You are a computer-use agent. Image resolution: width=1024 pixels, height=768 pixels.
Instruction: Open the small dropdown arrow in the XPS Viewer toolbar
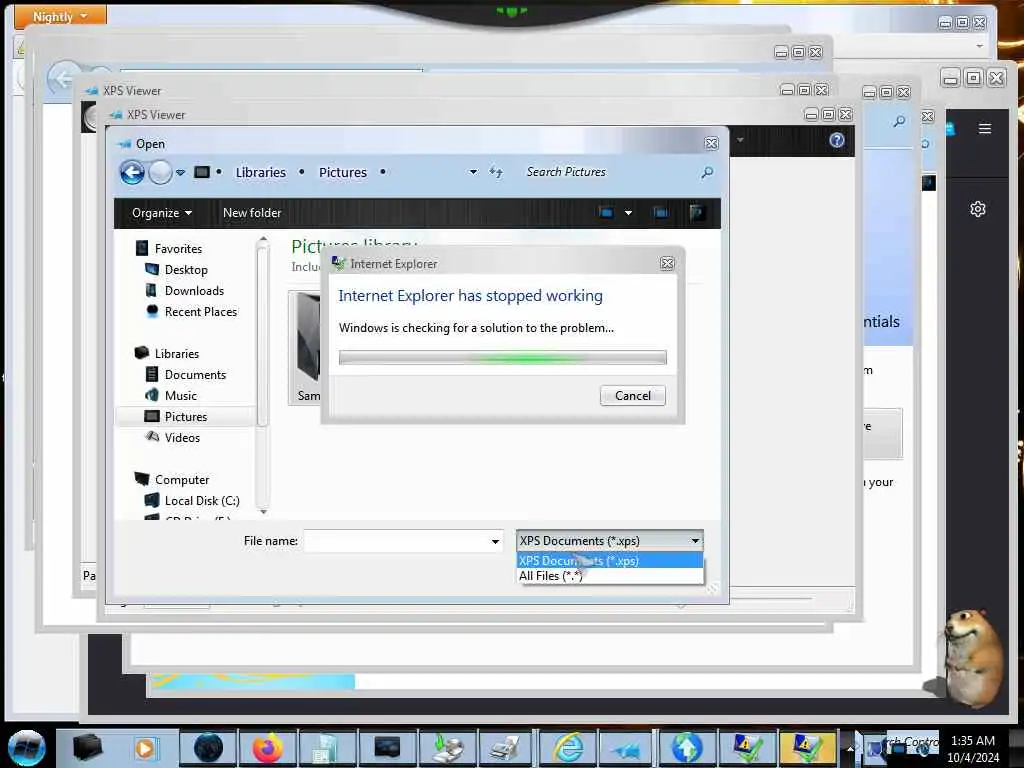pos(740,140)
